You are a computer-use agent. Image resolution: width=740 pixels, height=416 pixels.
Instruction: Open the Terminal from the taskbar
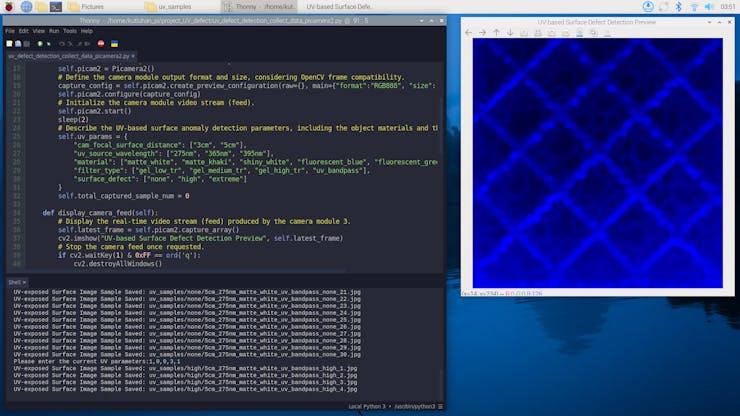[x=56, y=7]
